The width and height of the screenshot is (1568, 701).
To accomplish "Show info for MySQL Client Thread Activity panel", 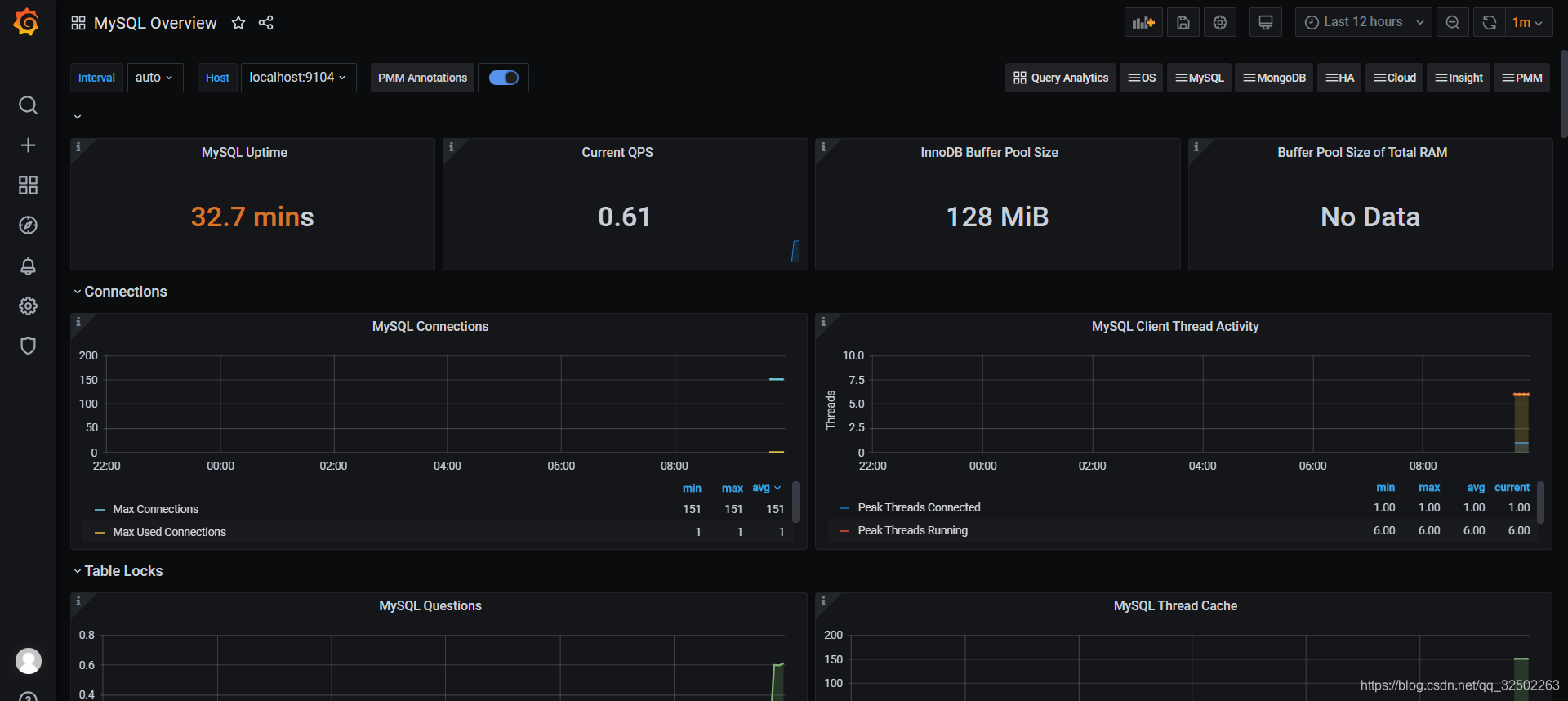I will 823,322.
